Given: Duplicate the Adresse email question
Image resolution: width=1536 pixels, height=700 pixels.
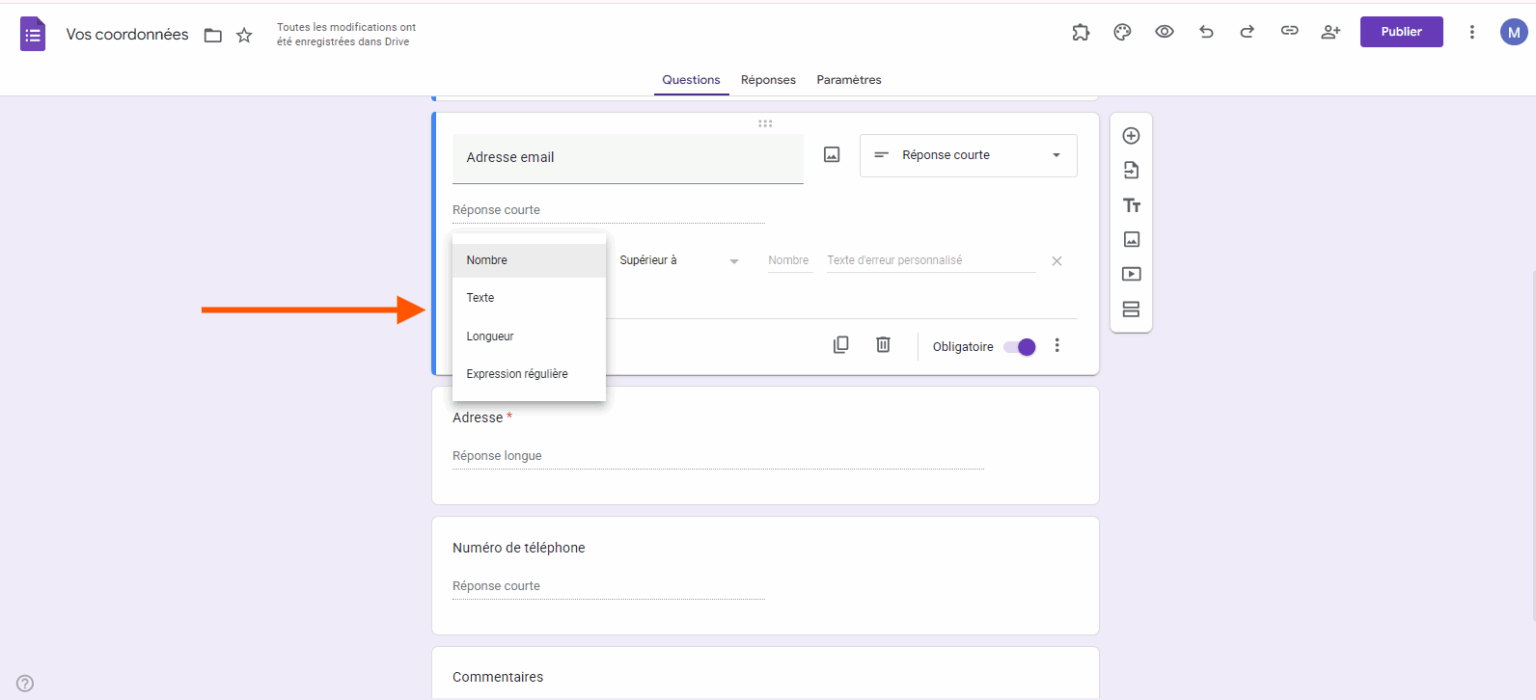Looking at the screenshot, I should 840,344.
